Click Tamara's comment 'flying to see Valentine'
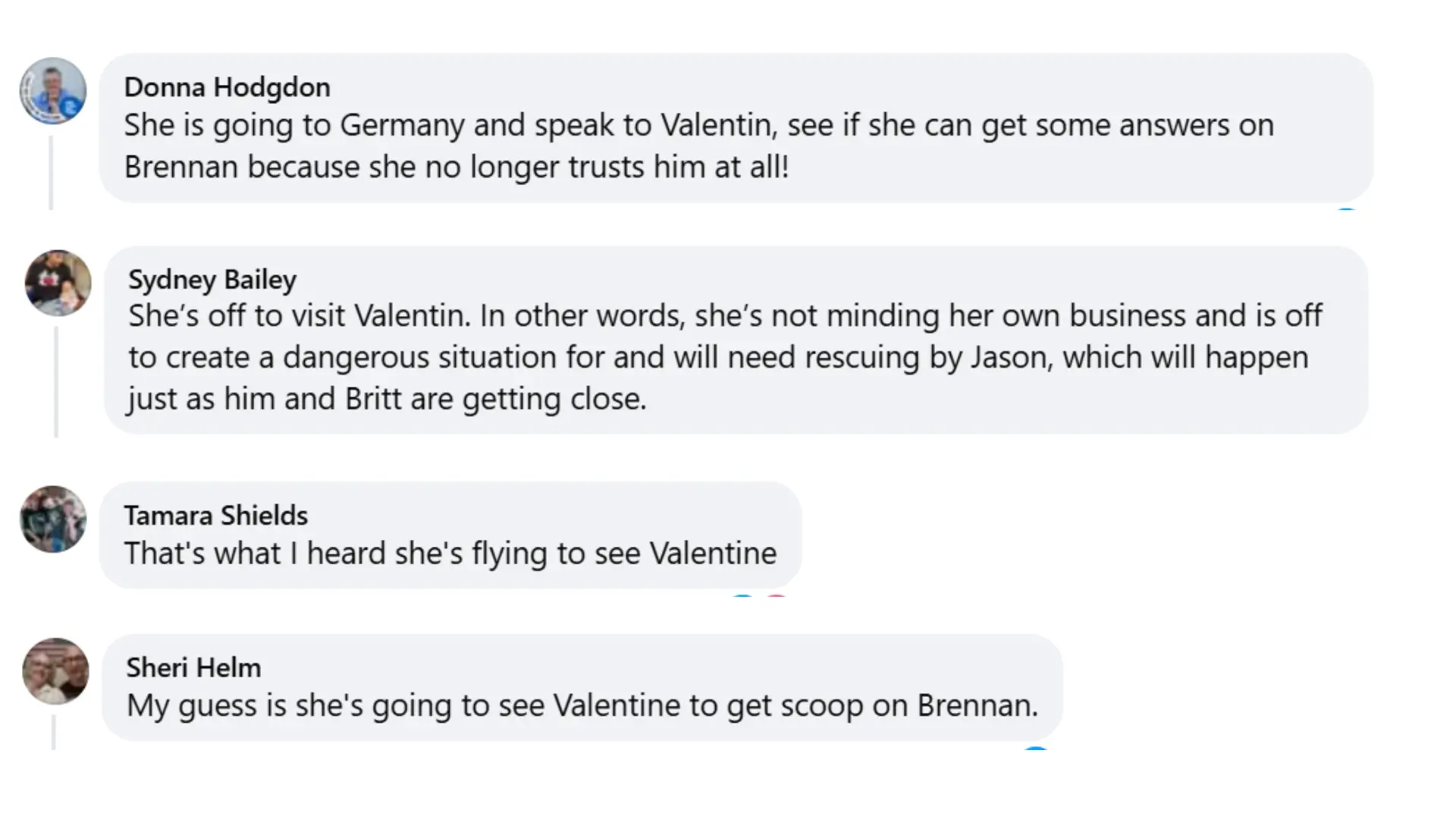The image size is (1456, 819). [x=450, y=554]
